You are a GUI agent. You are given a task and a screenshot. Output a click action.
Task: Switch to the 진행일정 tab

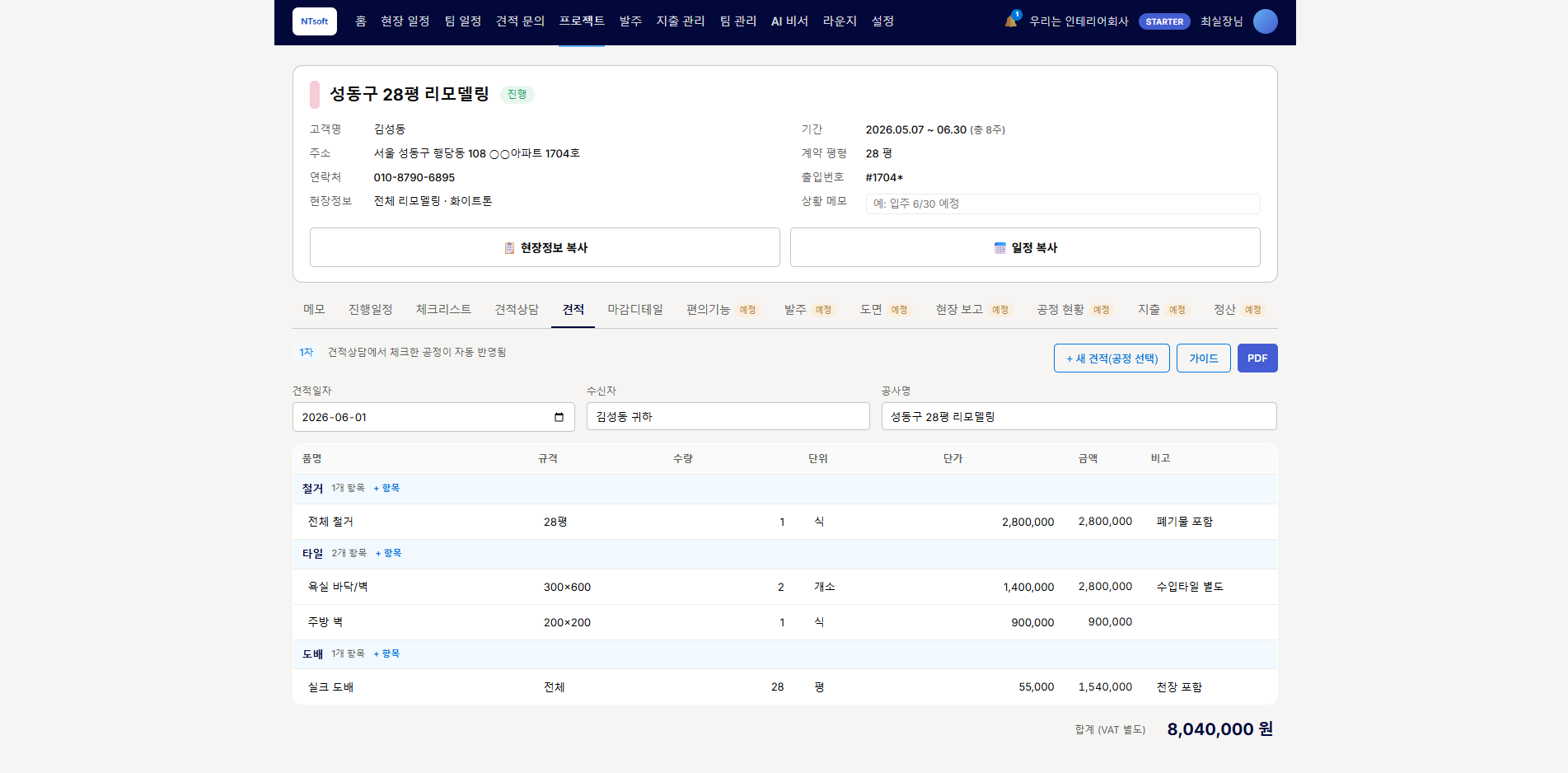coord(370,310)
